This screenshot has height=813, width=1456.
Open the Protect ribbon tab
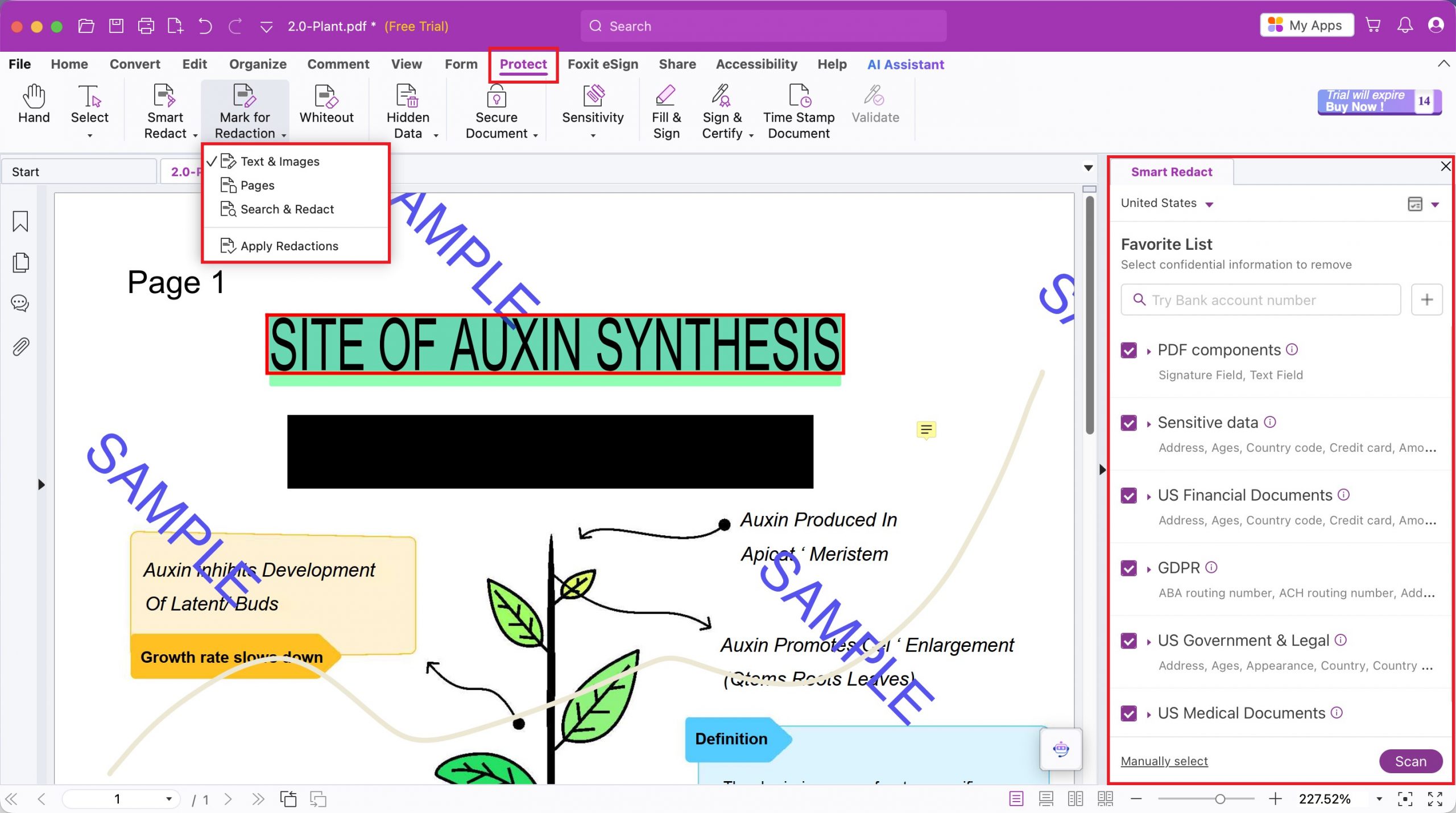coord(523,64)
